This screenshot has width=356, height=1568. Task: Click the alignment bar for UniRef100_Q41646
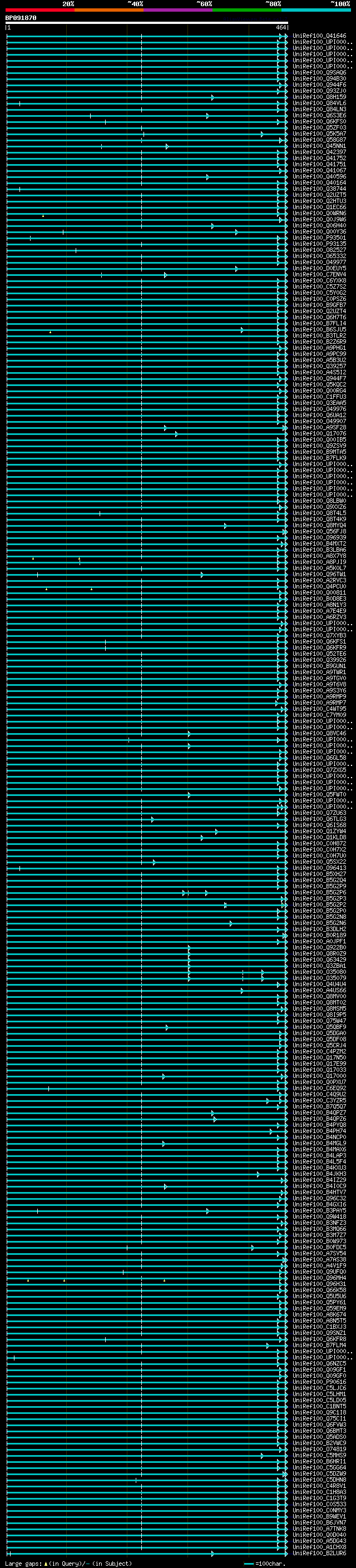click(146, 37)
